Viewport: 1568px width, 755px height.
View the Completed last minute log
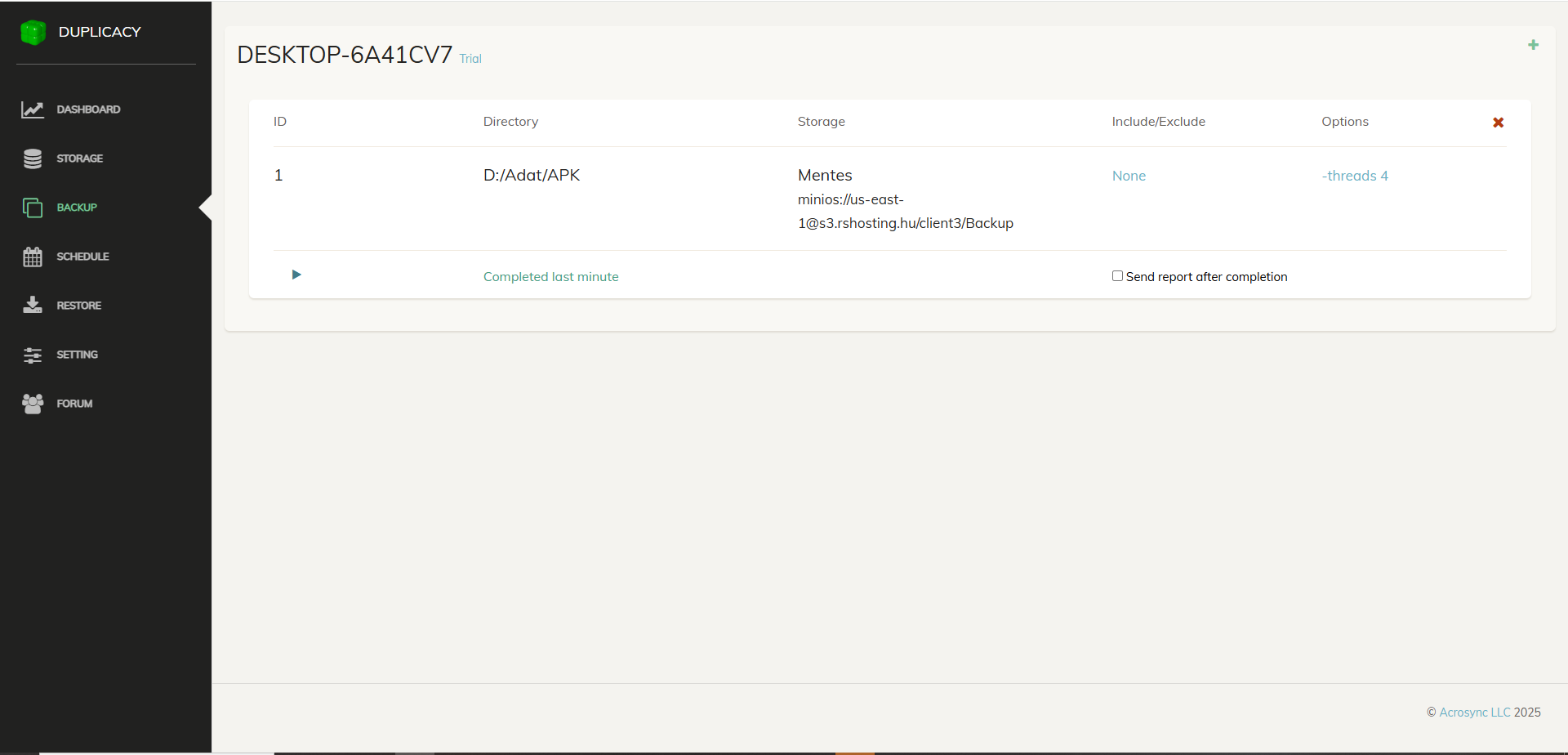(x=550, y=277)
